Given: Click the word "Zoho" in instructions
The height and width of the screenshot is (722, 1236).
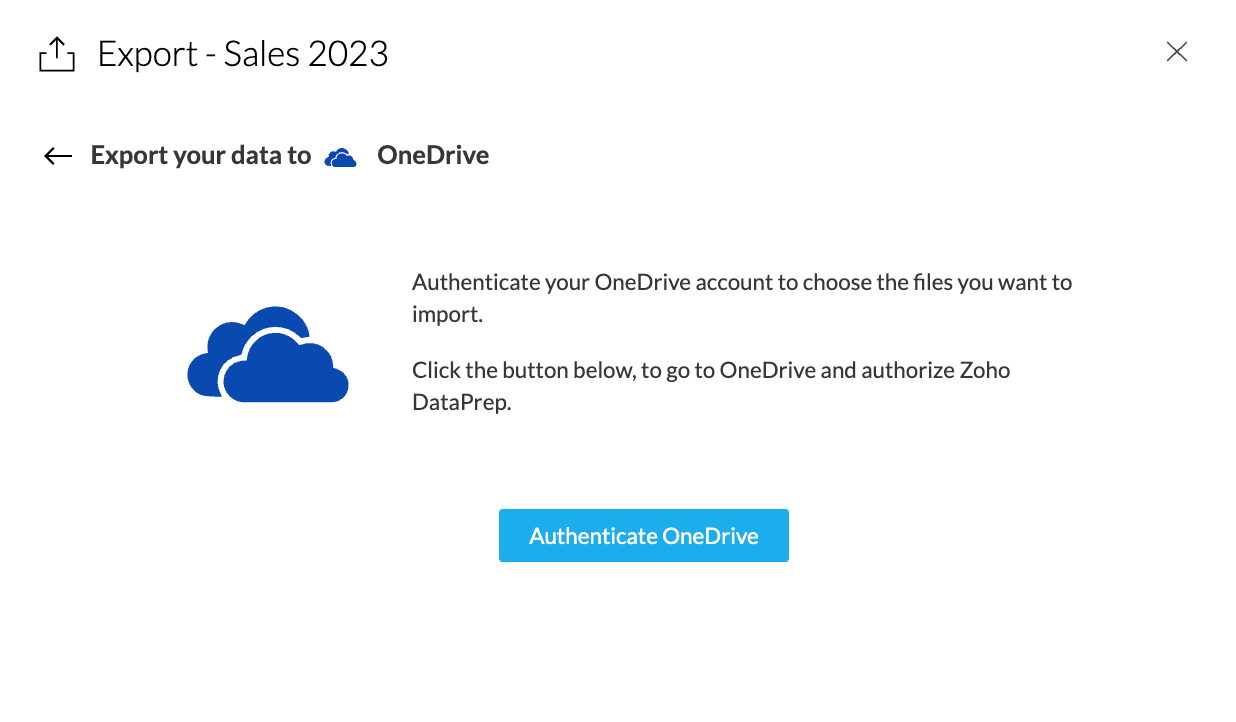Looking at the screenshot, I should (x=986, y=370).
